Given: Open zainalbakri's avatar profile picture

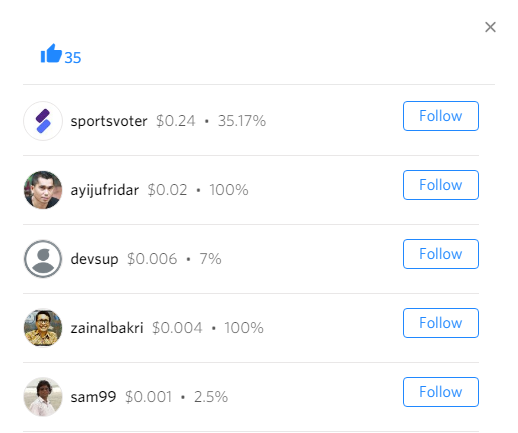Looking at the screenshot, I should pyautogui.click(x=43, y=328).
